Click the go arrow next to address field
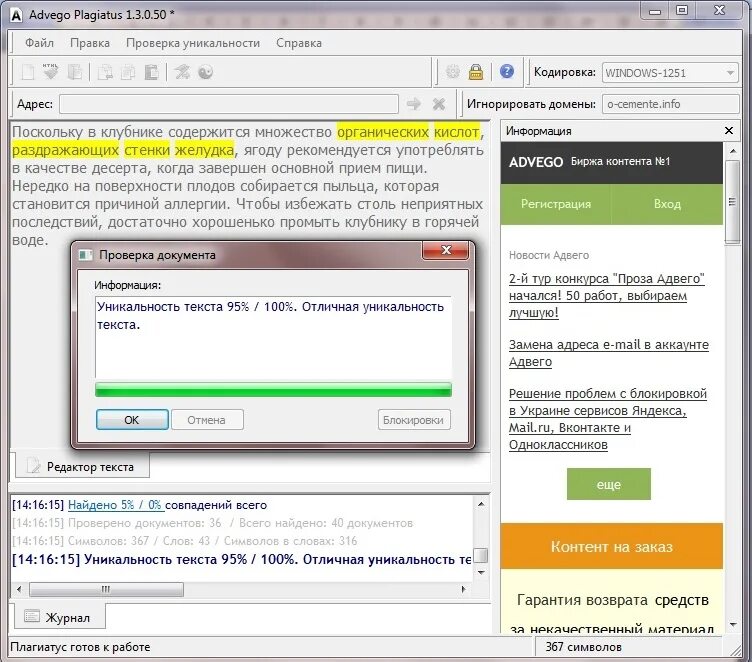 [413, 104]
